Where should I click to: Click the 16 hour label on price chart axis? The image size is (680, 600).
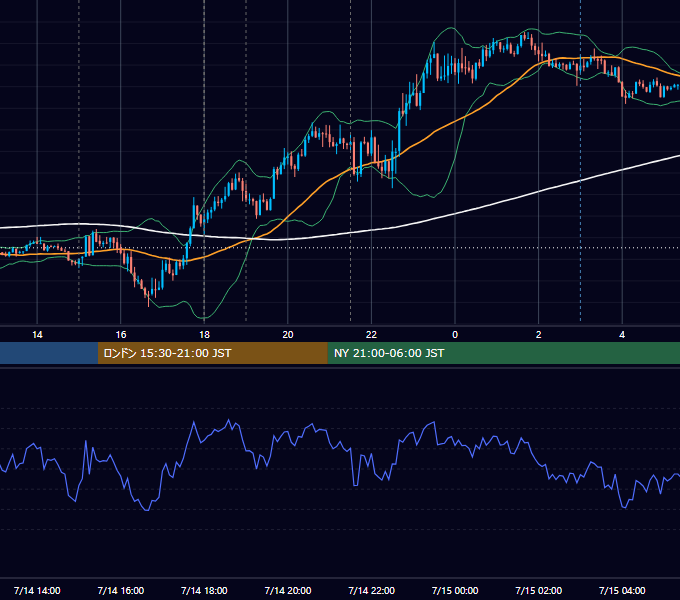pyautogui.click(x=121, y=335)
